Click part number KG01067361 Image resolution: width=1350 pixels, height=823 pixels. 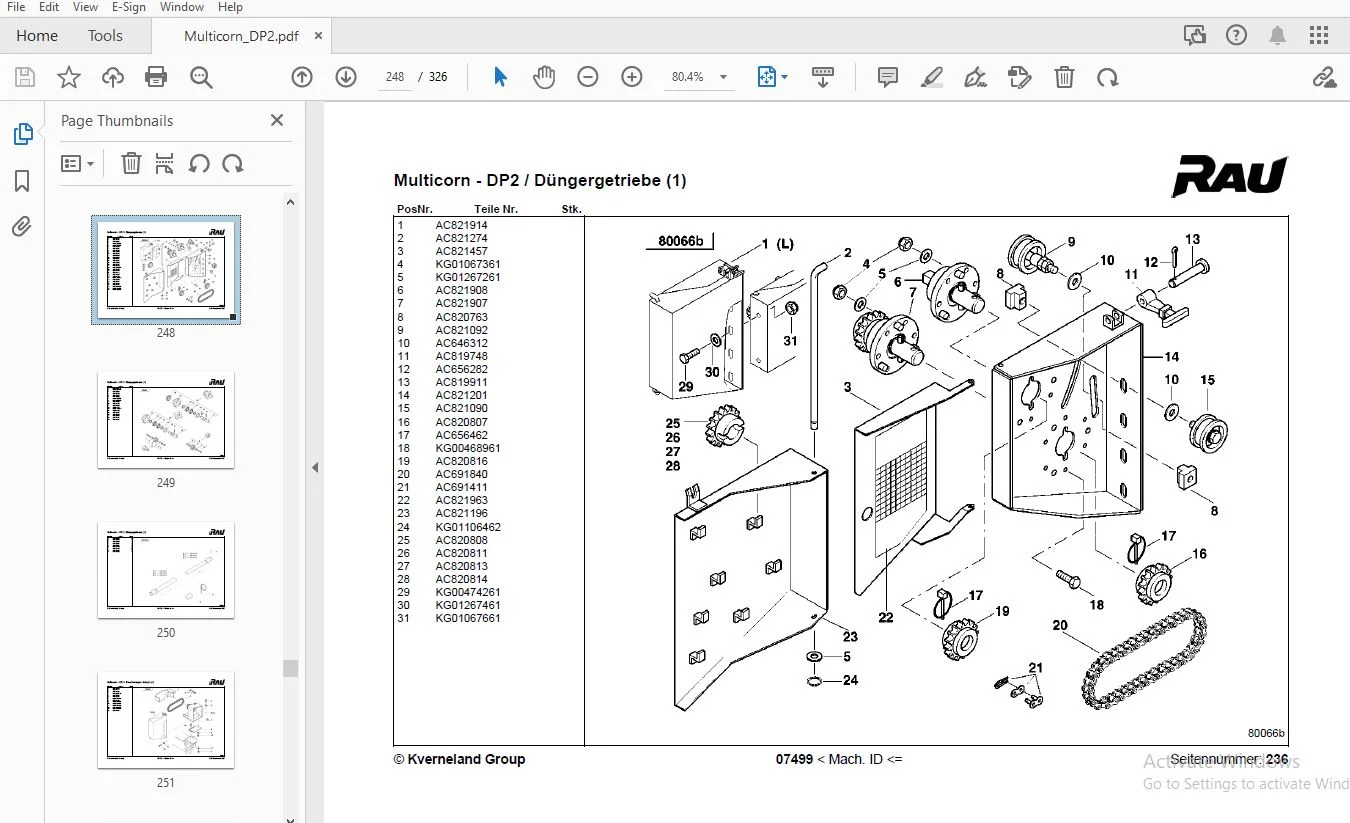click(468, 264)
